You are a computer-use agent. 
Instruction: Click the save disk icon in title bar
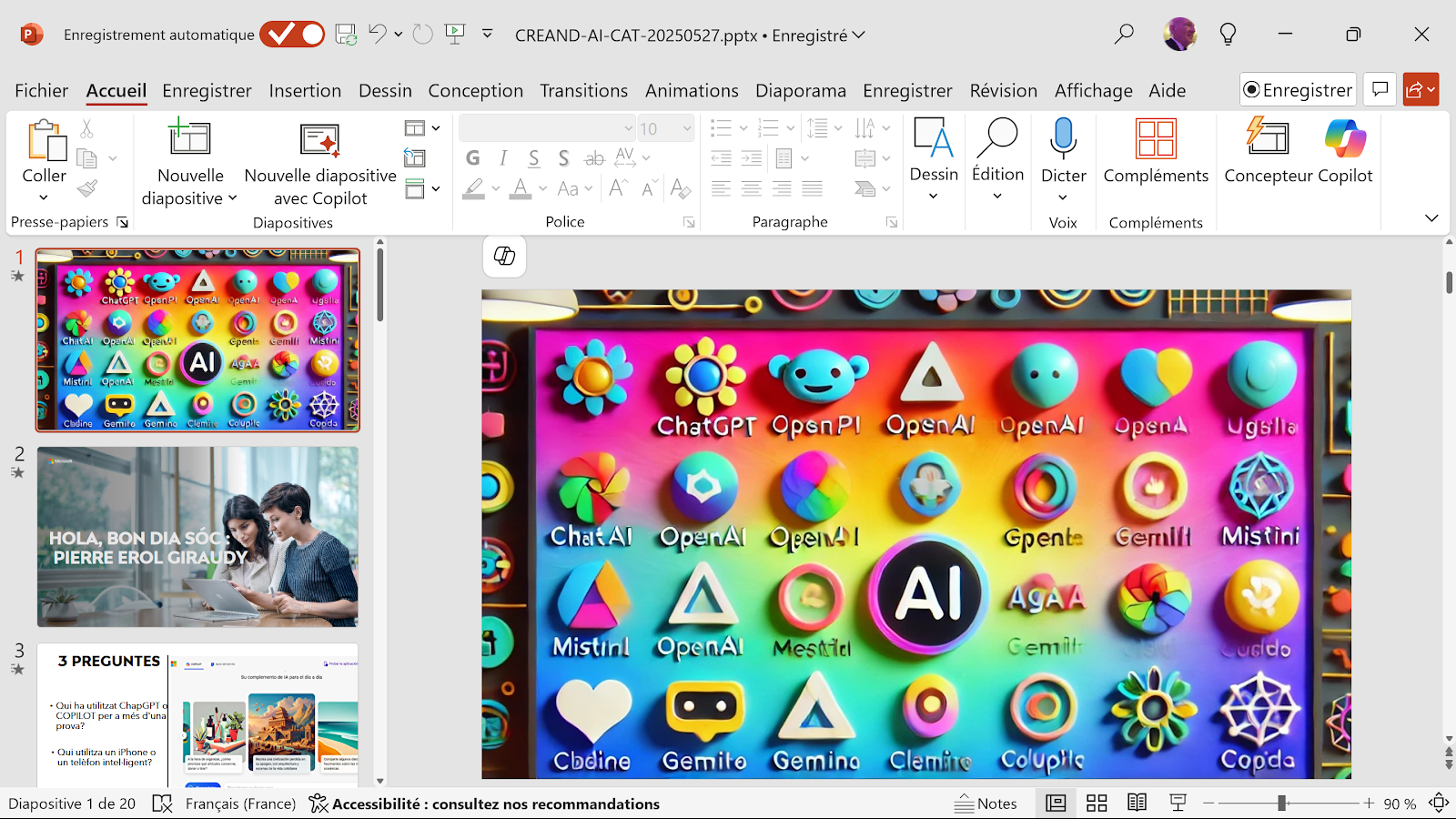click(346, 35)
